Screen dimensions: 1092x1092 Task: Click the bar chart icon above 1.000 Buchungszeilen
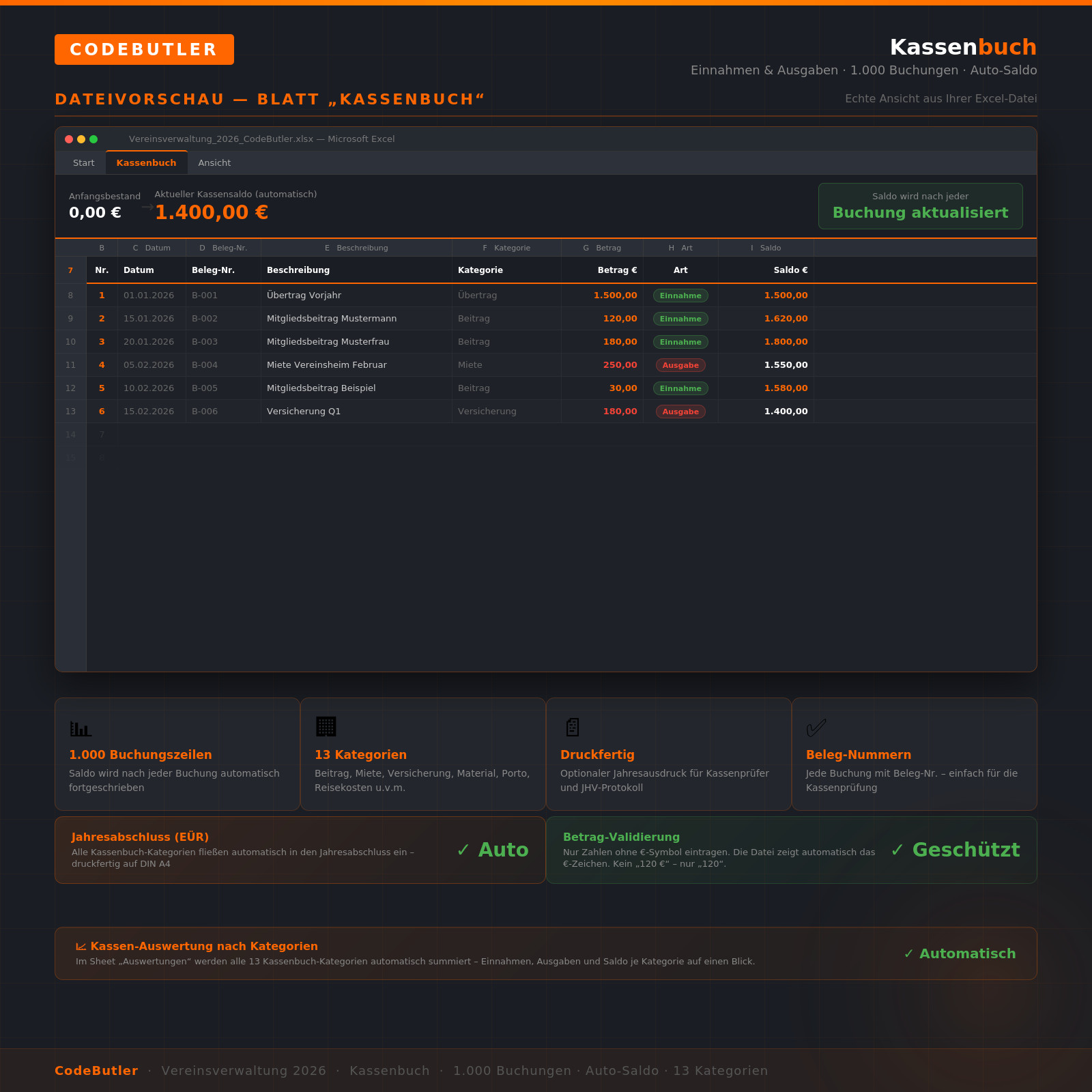[x=81, y=728]
